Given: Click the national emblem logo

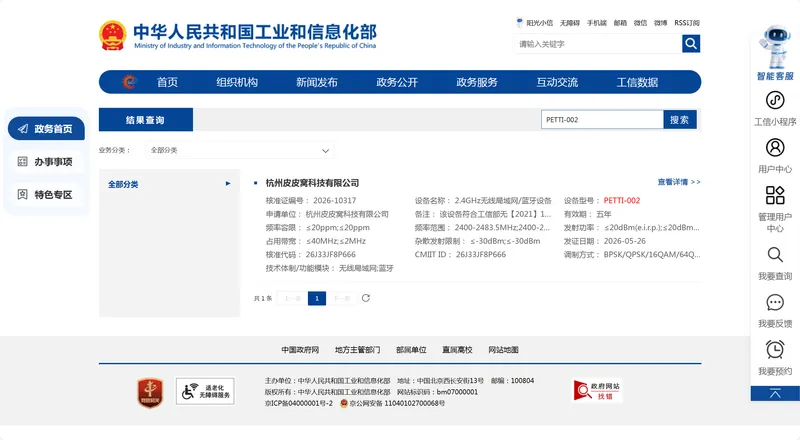Looking at the screenshot, I should click(112, 36).
